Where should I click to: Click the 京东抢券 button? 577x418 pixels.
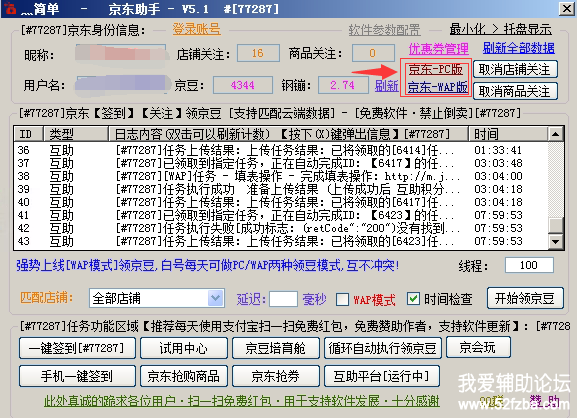coord(276,376)
